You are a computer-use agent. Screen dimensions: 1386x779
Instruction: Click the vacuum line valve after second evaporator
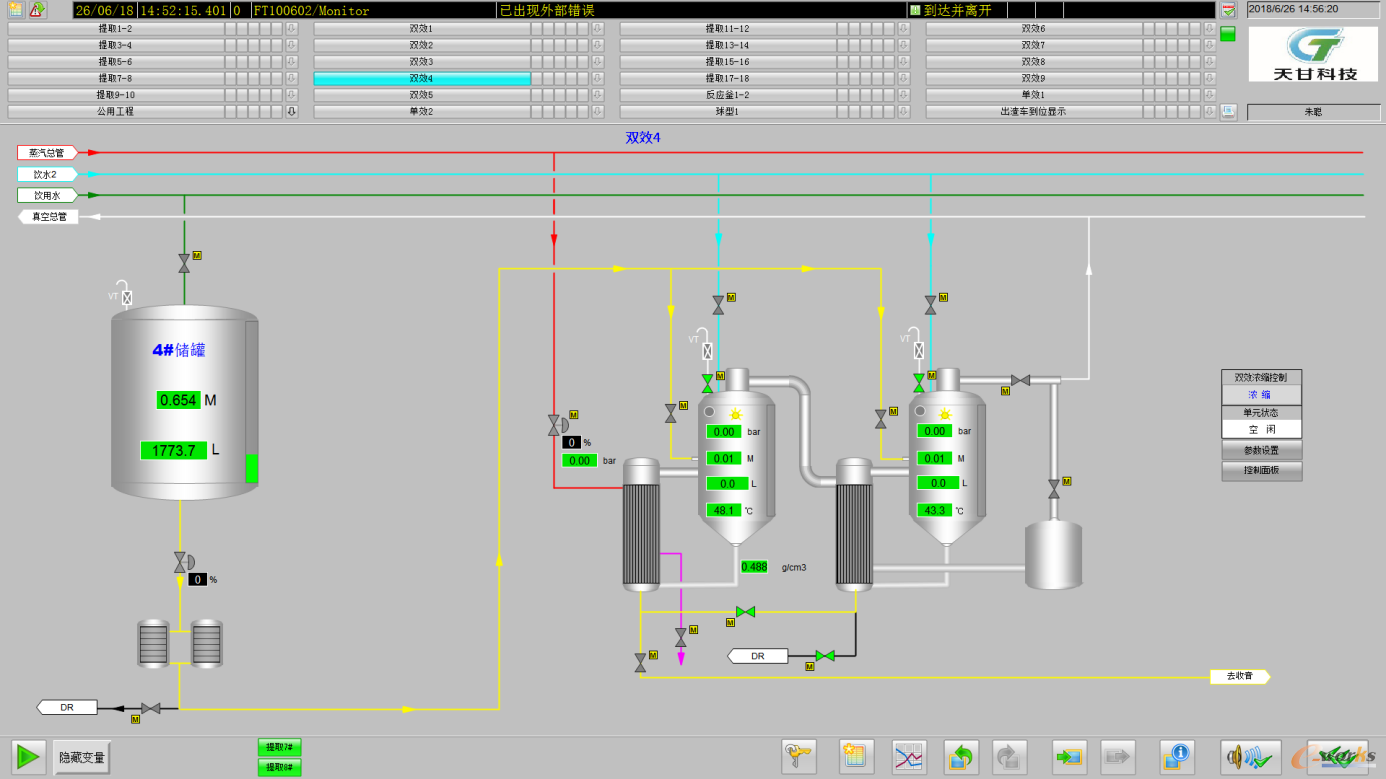(1021, 380)
